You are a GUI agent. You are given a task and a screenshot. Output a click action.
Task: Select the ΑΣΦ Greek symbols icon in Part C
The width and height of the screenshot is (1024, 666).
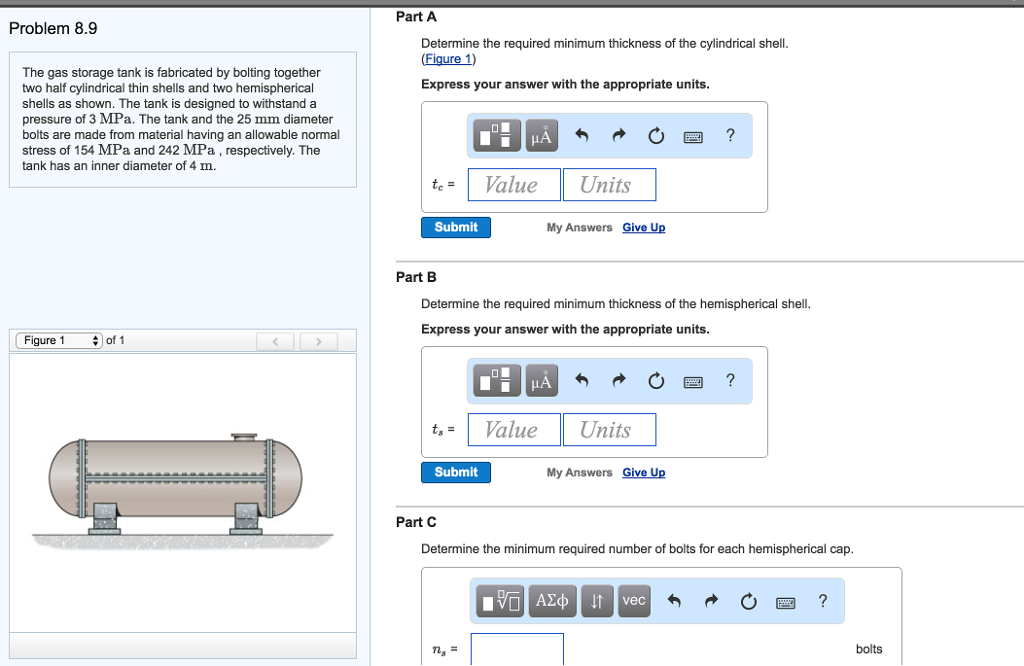tap(552, 600)
